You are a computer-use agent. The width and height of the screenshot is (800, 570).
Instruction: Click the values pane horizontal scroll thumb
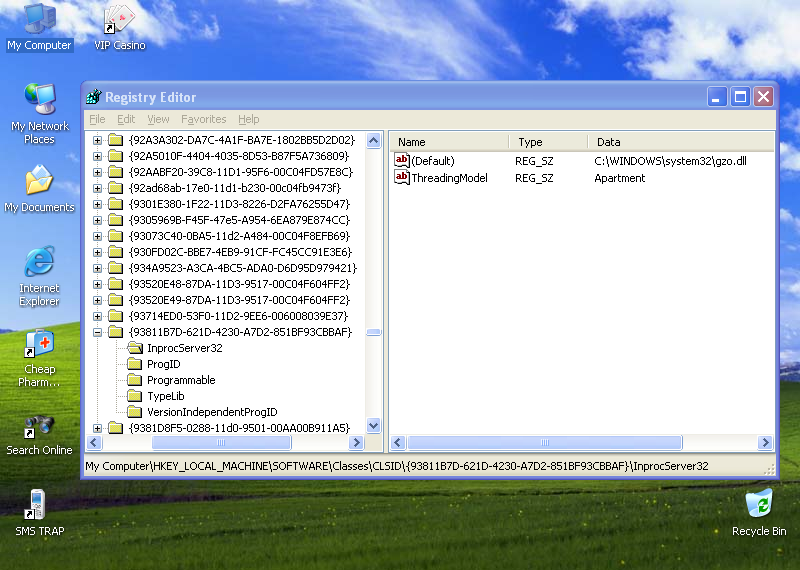pos(544,442)
